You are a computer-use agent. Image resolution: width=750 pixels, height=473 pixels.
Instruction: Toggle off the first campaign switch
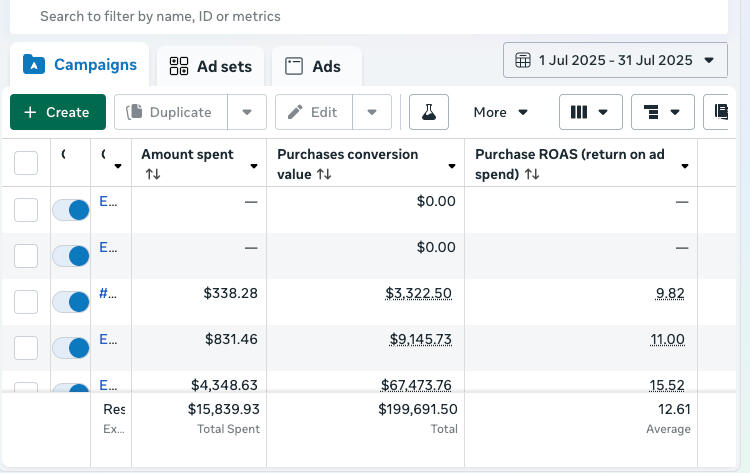click(71, 209)
